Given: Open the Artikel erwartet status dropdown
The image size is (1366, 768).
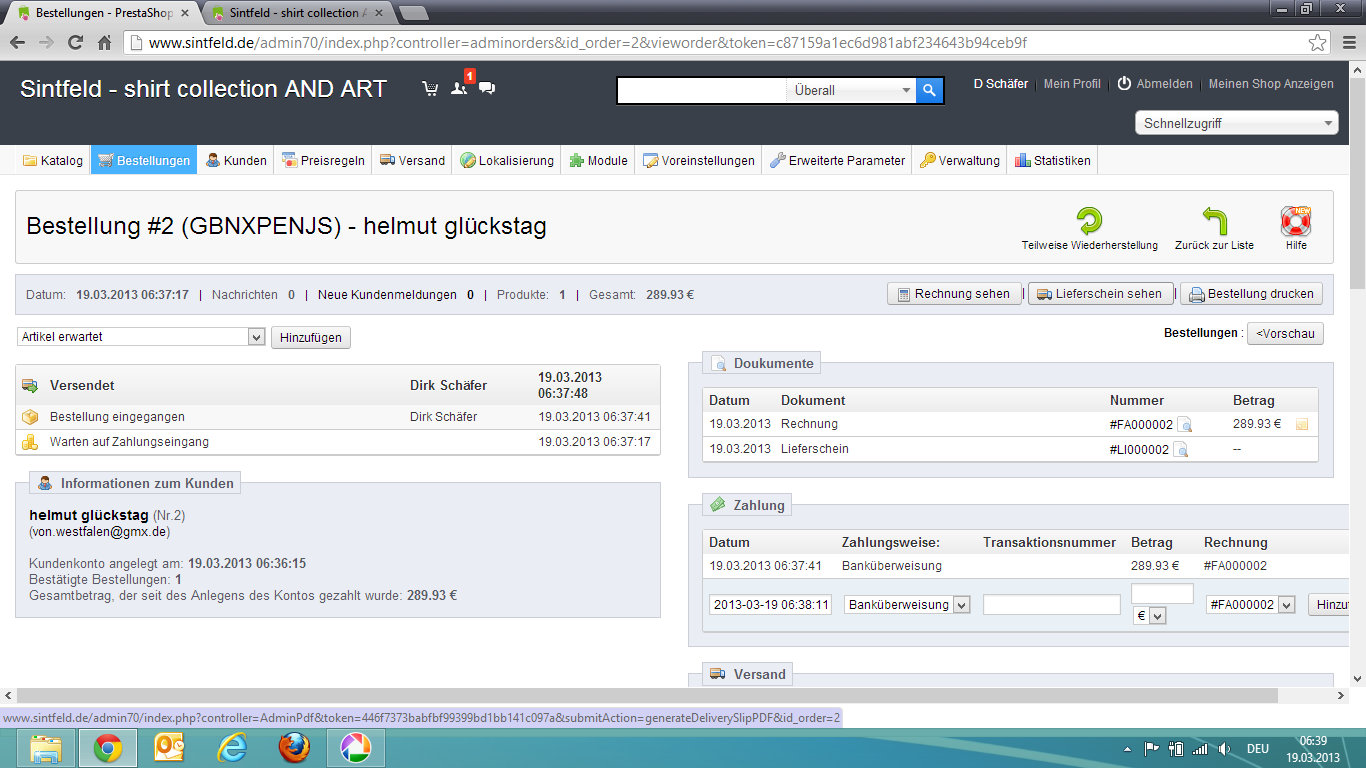Looking at the screenshot, I should click(141, 337).
